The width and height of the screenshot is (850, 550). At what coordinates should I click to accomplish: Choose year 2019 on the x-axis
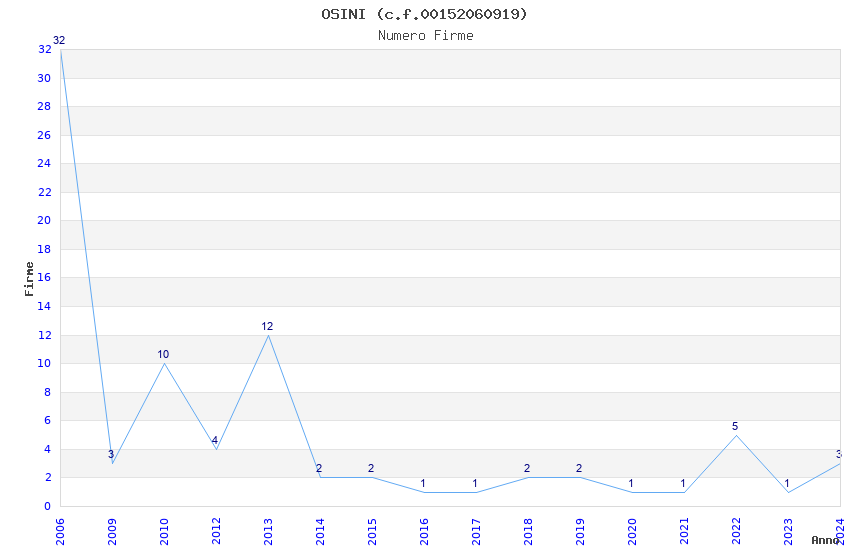(x=581, y=532)
